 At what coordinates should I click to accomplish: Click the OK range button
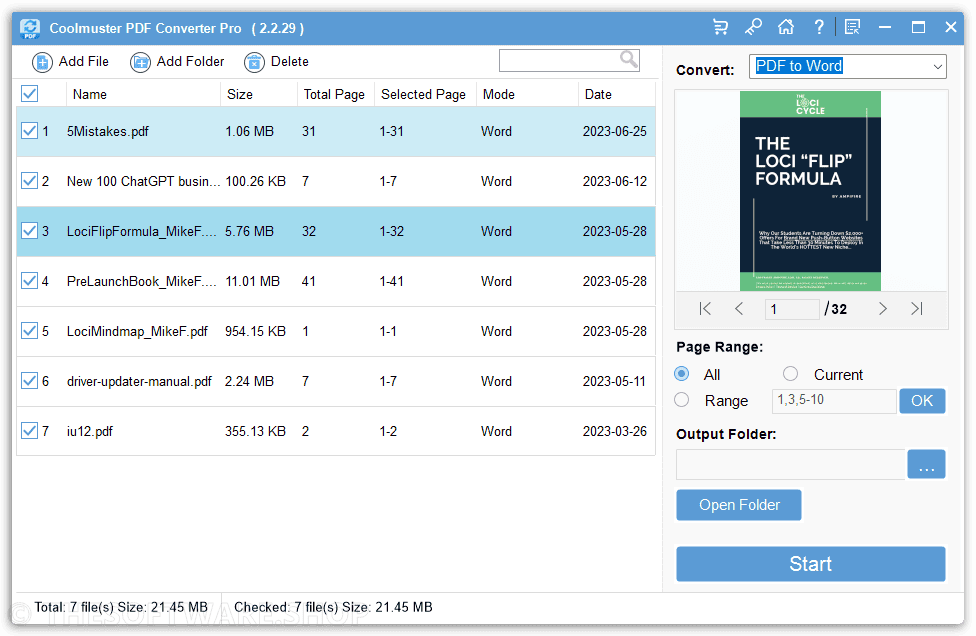click(x=922, y=401)
